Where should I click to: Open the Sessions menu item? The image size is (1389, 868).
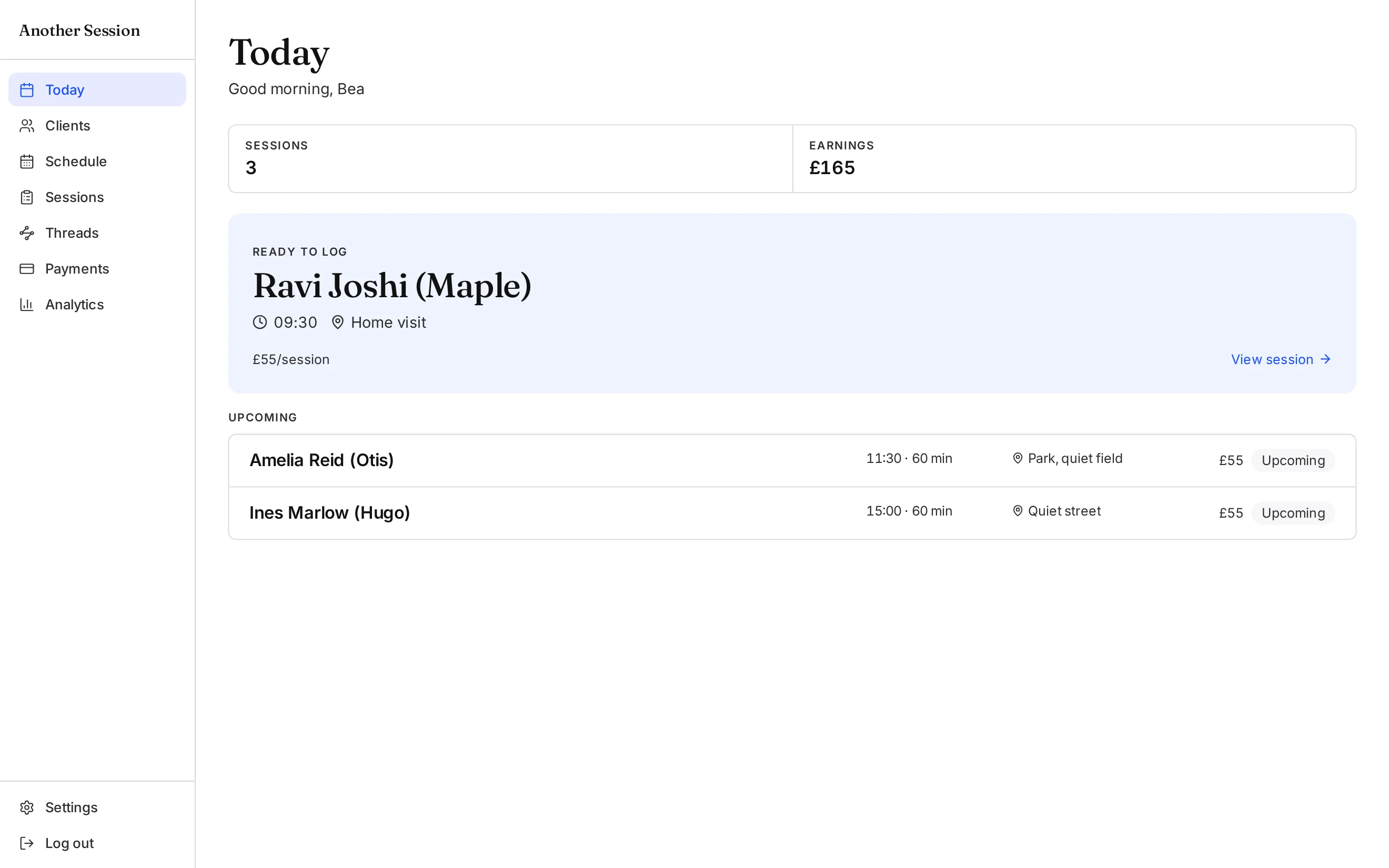click(x=97, y=197)
